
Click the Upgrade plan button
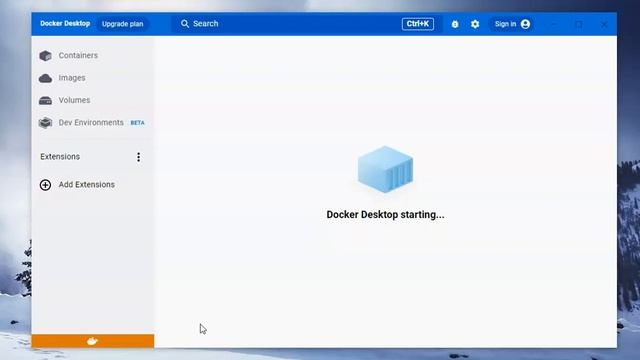[122, 24]
